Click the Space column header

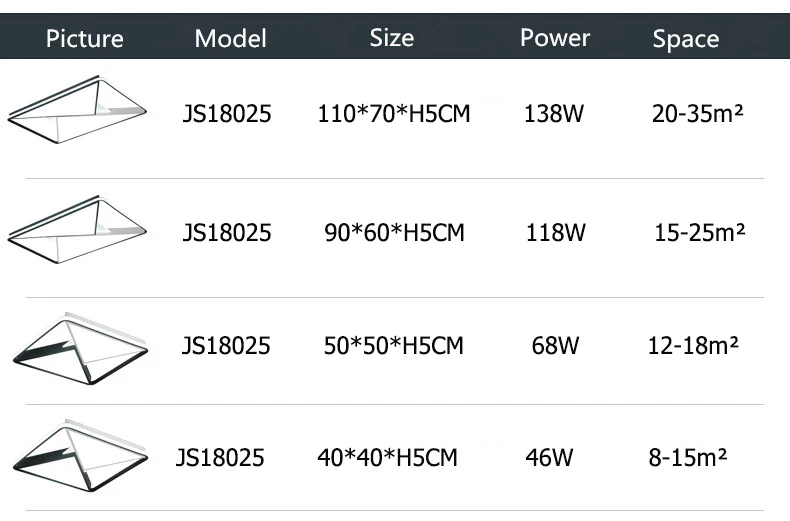pyautogui.click(x=685, y=39)
